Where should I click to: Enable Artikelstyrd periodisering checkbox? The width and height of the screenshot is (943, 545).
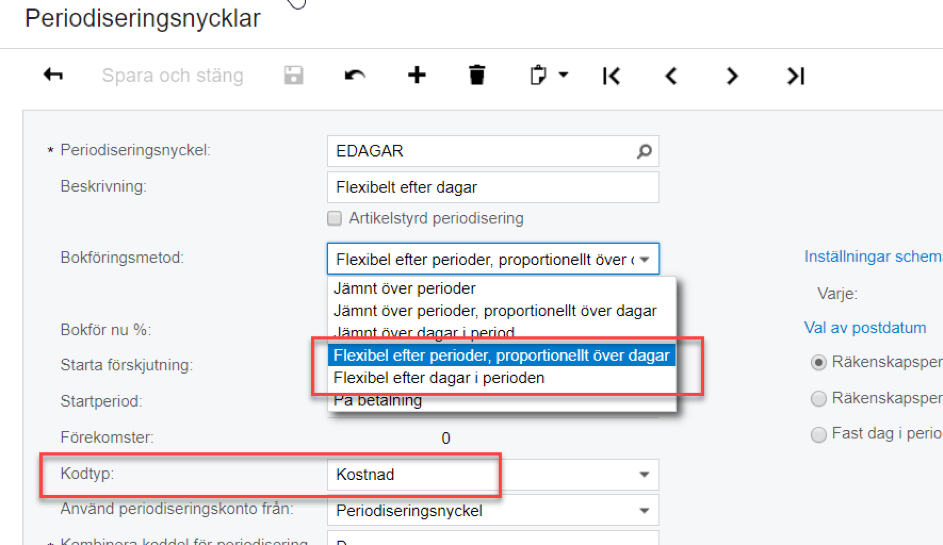[335, 218]
